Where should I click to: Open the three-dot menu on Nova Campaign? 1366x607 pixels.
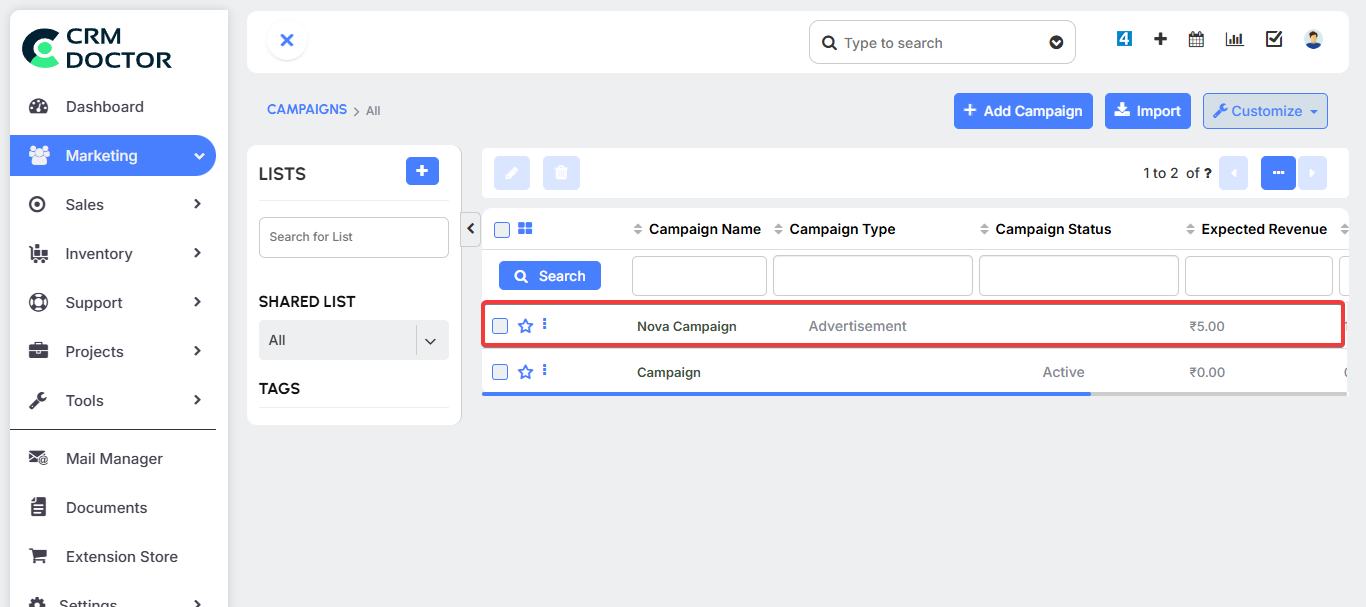tap(544, 325)
